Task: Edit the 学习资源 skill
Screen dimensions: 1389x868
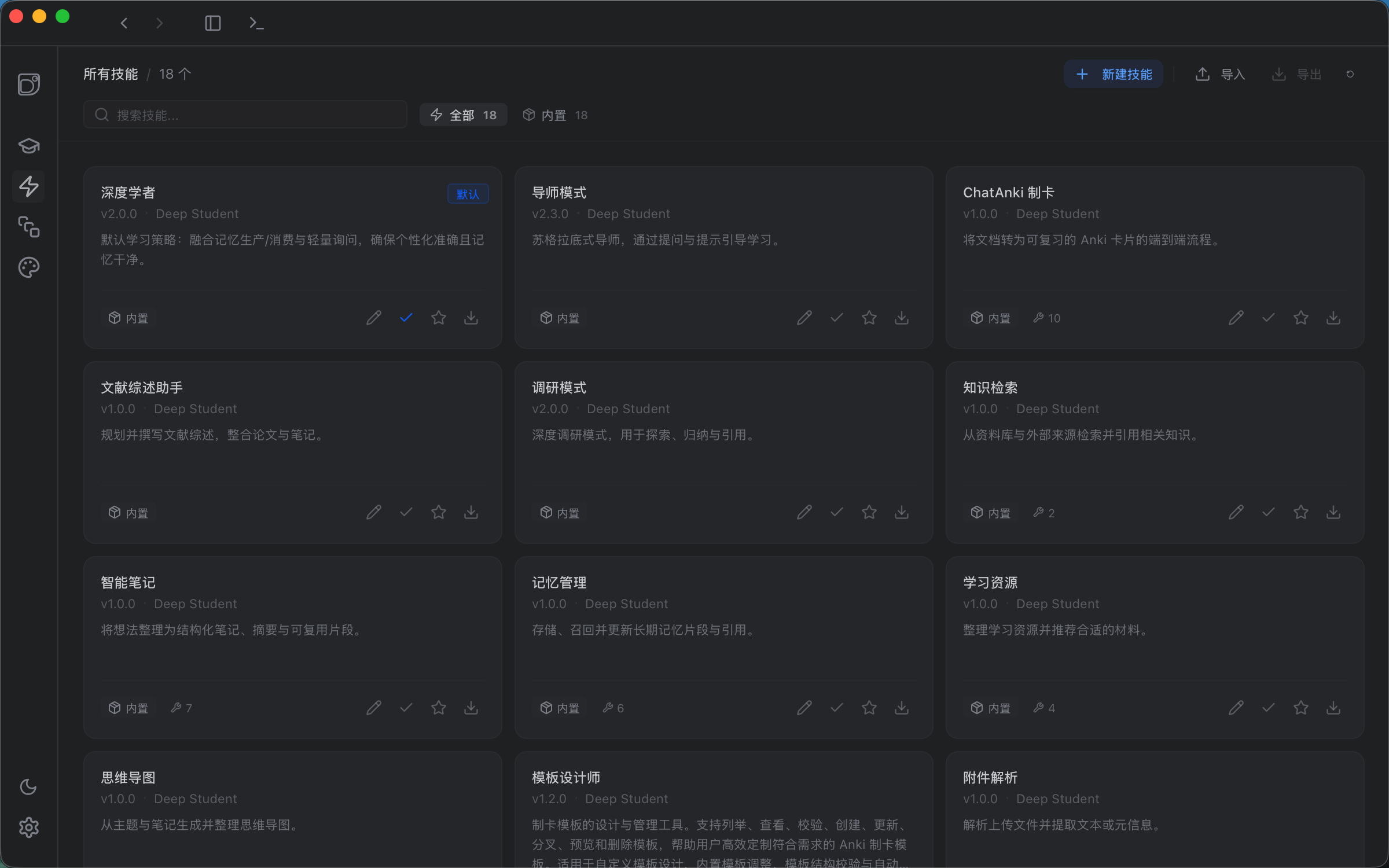Action: (1236, 708)
